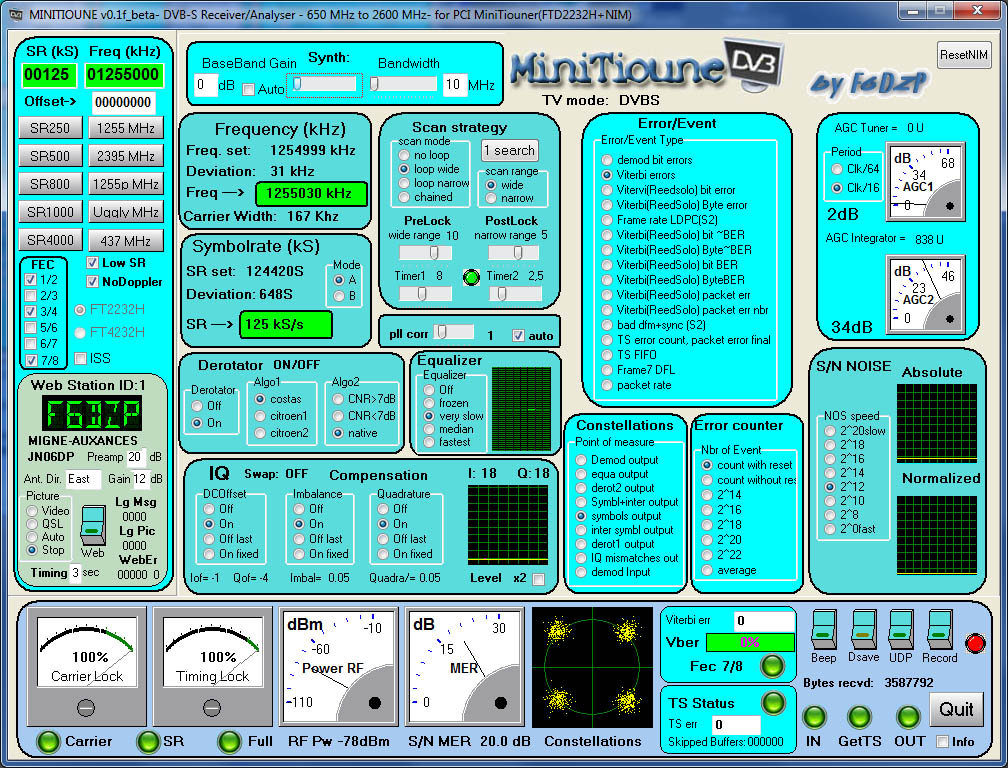Click the GetTS indicator light
The width and height of the screenshot is (1008, 768).
858,717
